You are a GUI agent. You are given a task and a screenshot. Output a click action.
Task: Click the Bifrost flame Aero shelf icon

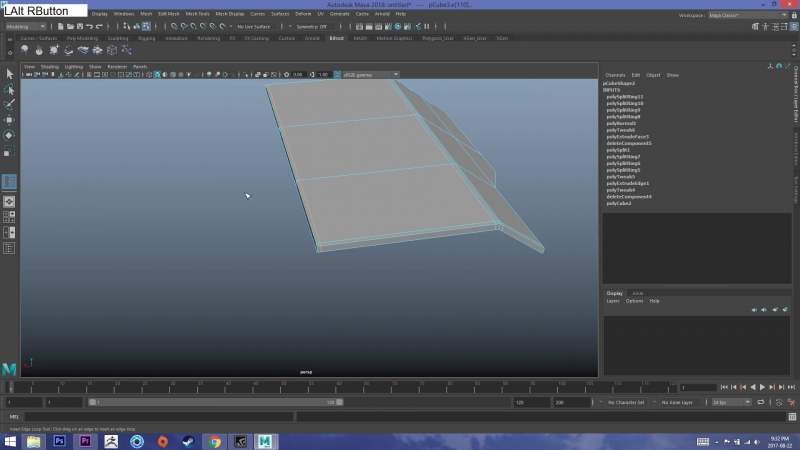(39, 50)
